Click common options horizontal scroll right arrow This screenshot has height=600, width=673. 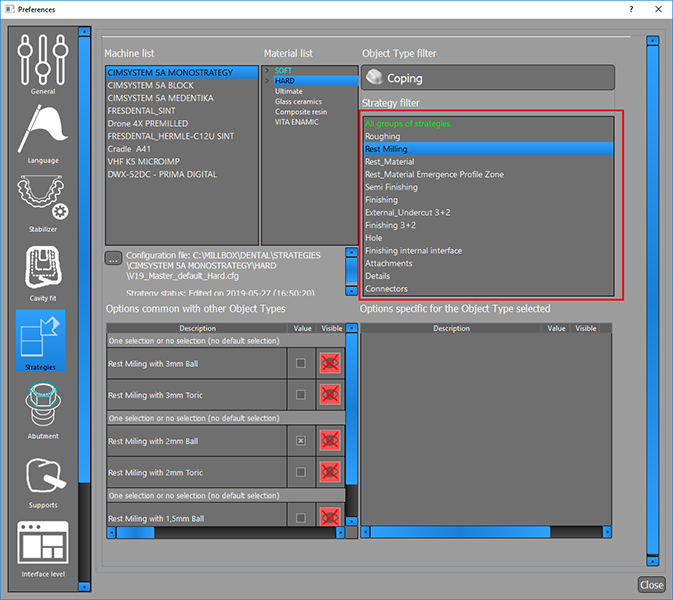click(340, 533)
